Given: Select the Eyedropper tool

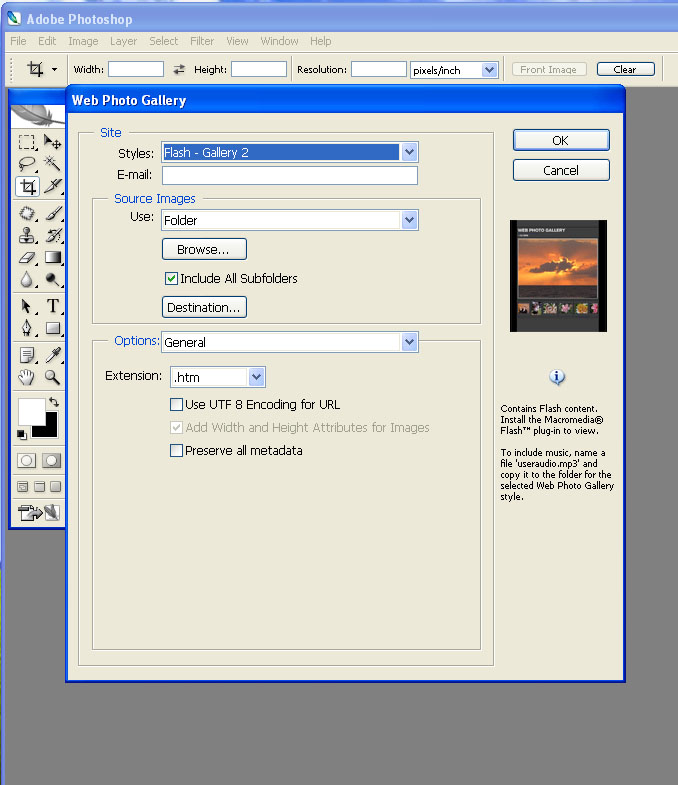Looking at the screenshot, I should pyautogui.click(x=52, y=355).
